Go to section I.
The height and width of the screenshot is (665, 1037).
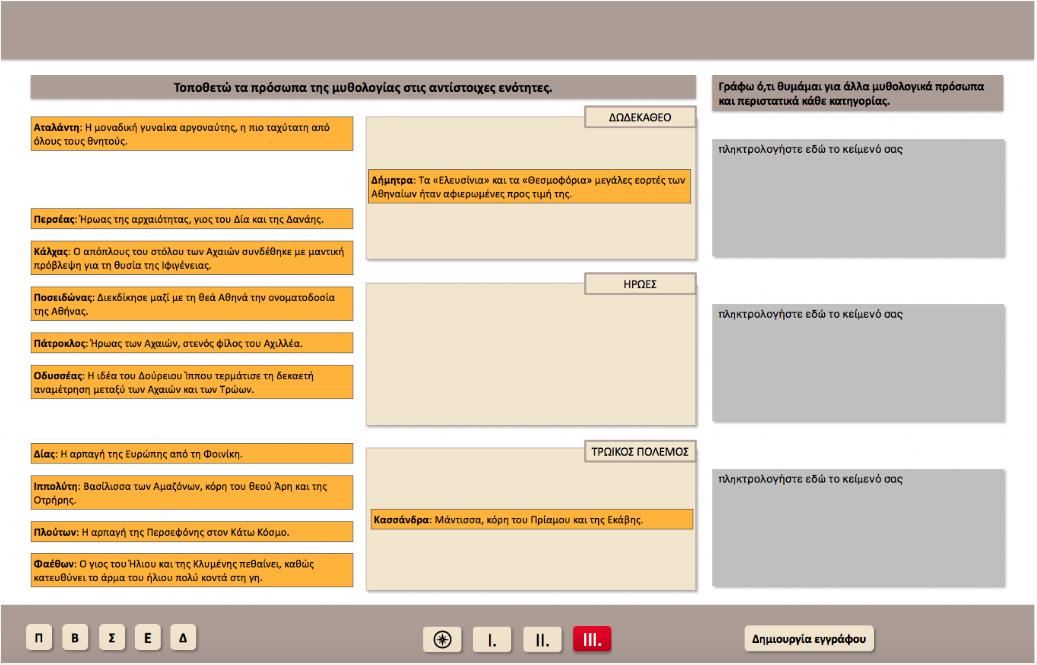click(x=491, y=639)
